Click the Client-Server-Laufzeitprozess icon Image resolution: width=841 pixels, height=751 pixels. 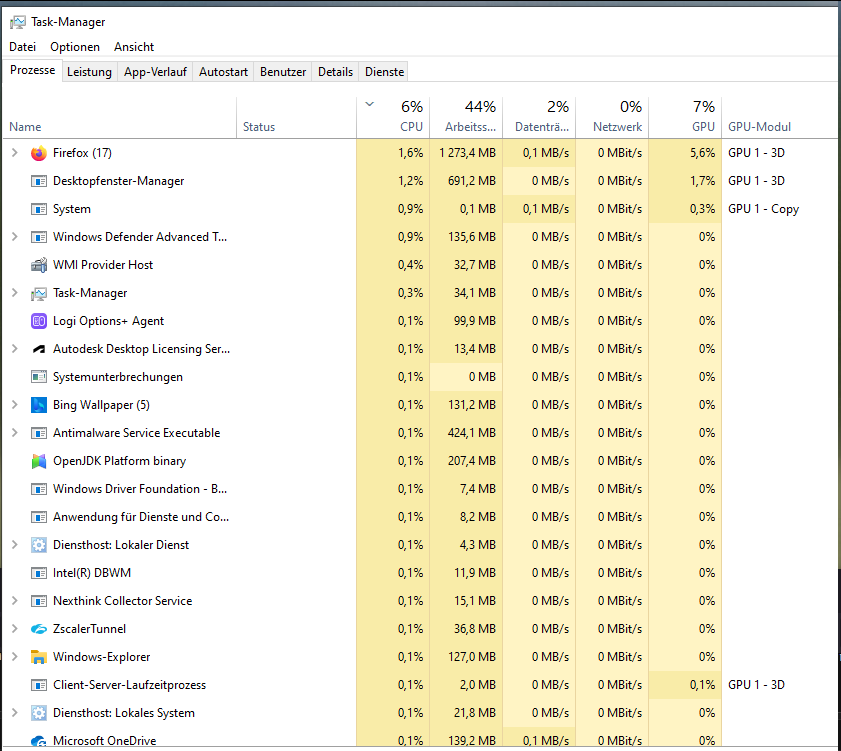(x=39, y=685)
